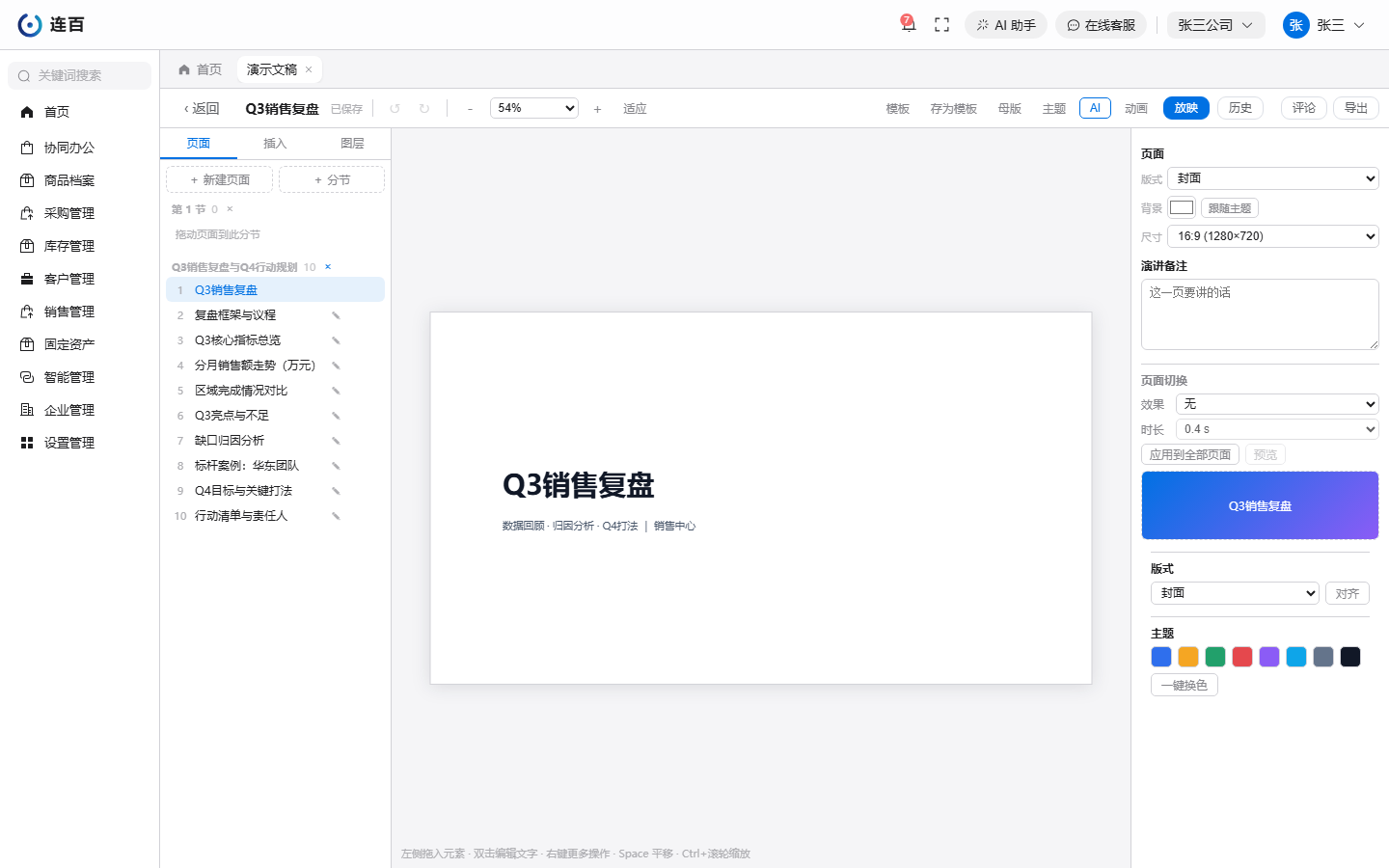Select page 7 缺口归因分析 in the list
Screen dimensions: 1389x868
[x=275, y=441]
